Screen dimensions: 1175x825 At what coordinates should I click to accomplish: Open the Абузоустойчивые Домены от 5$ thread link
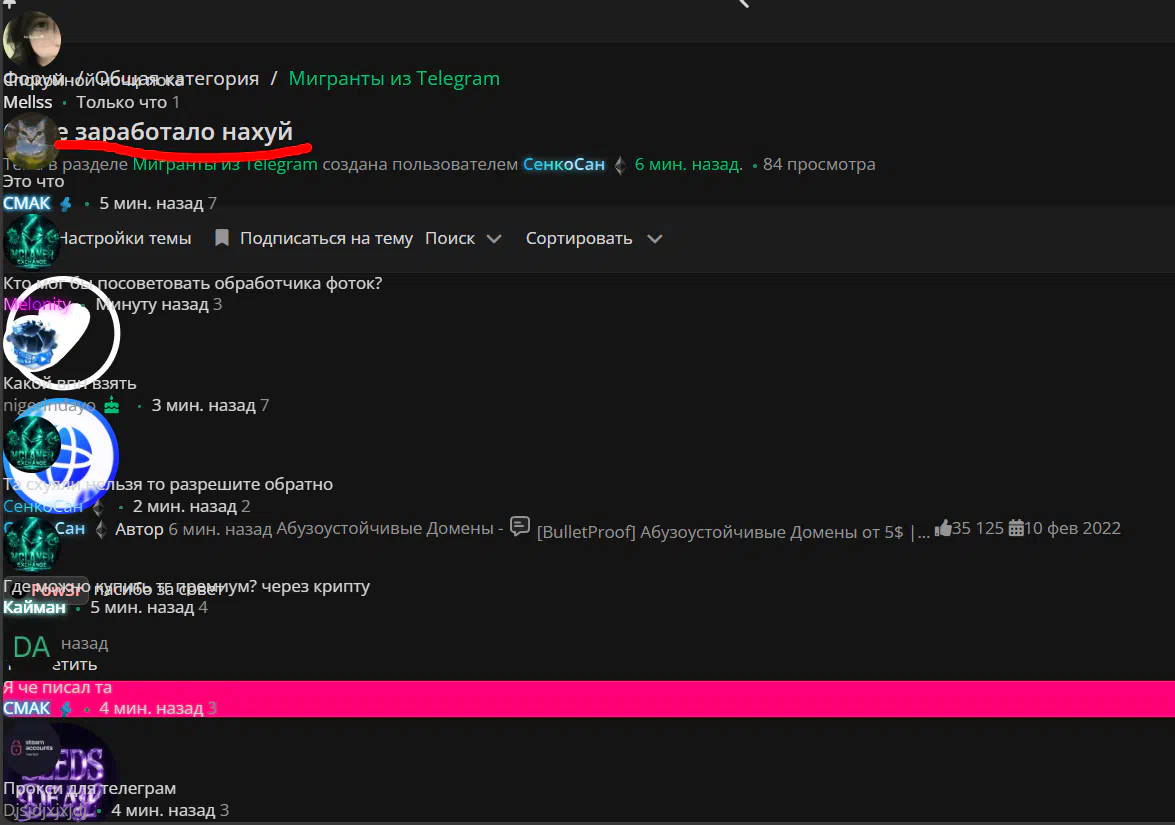pyautogui.click(x=733, y=531)
